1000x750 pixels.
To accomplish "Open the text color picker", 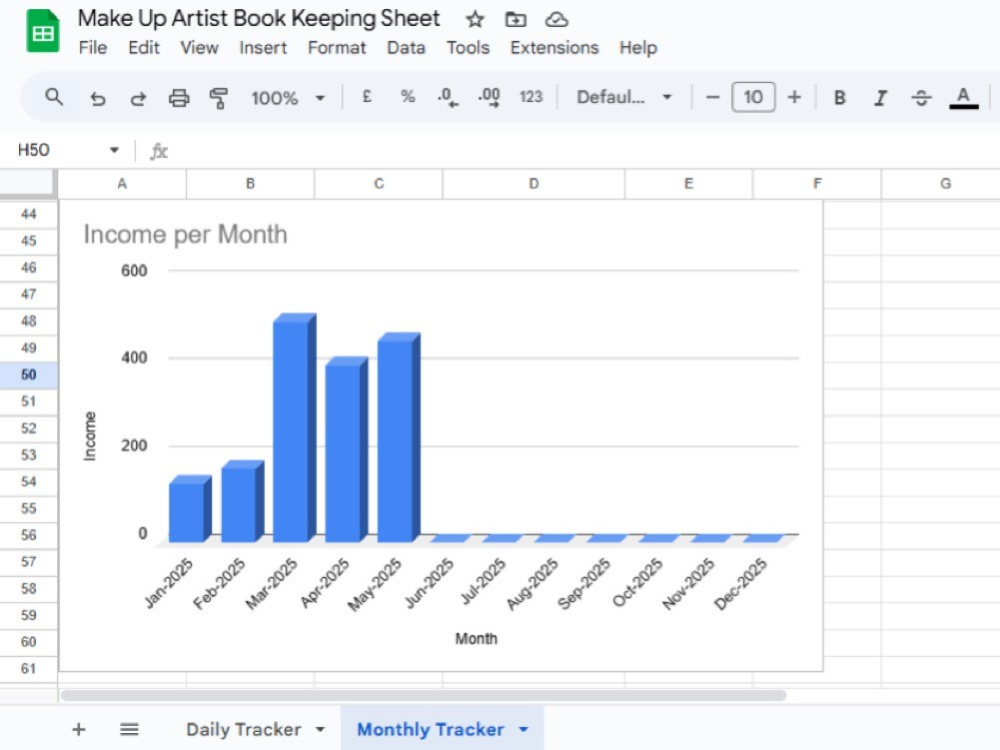I will (964, 98).
